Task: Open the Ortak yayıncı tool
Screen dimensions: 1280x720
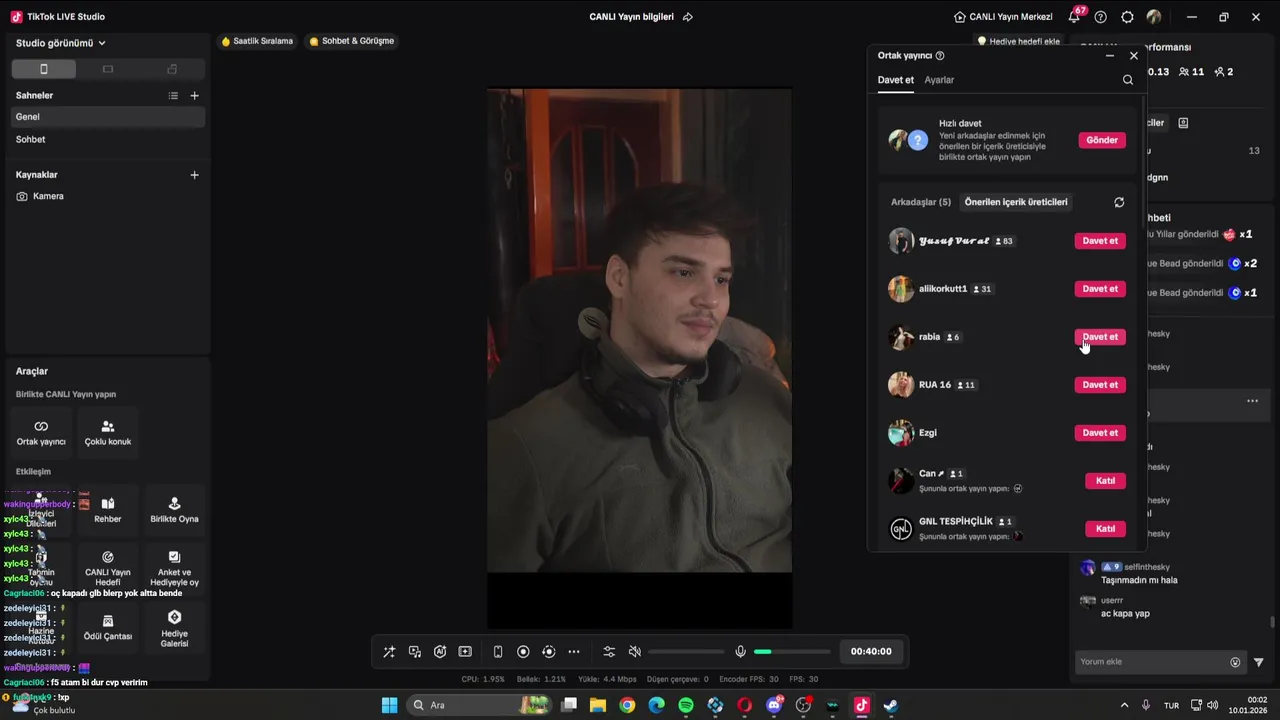Action: pos(41,432)
